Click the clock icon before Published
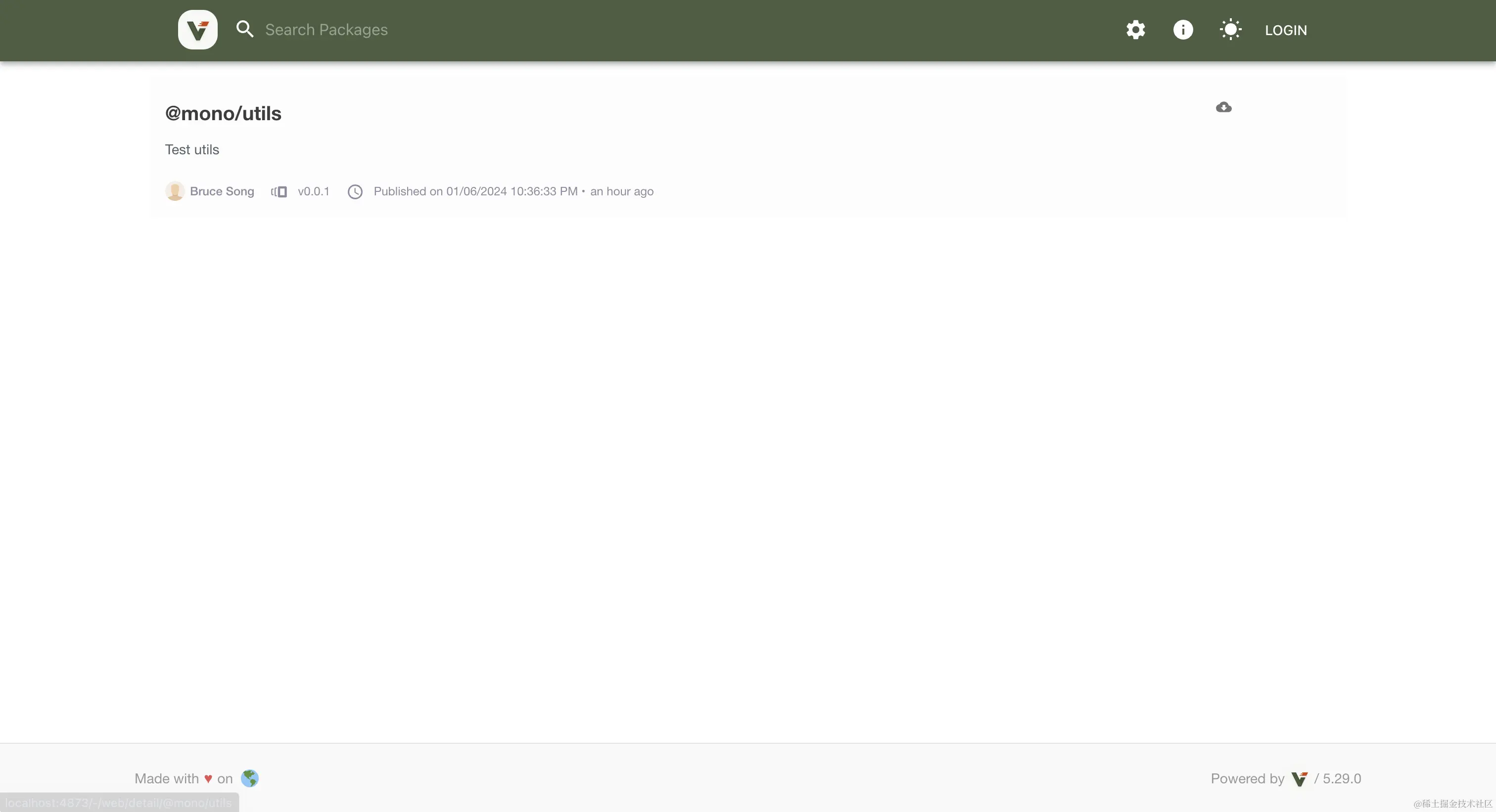The image size is (1496, 812). pyautogui.click(x=355, y=191)
